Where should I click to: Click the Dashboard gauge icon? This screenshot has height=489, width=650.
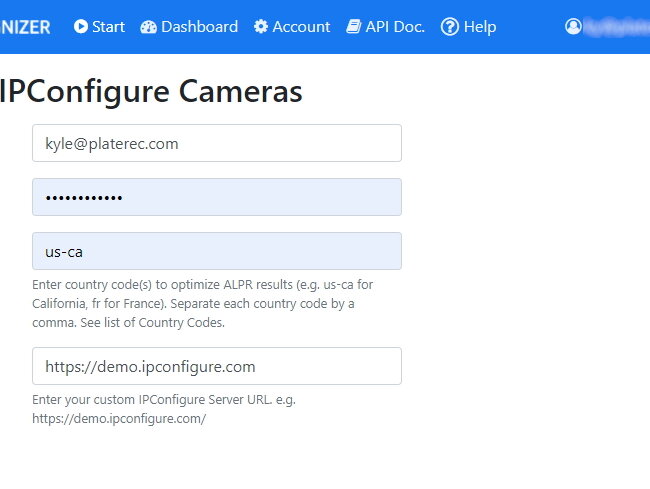[x=148, y=27]
